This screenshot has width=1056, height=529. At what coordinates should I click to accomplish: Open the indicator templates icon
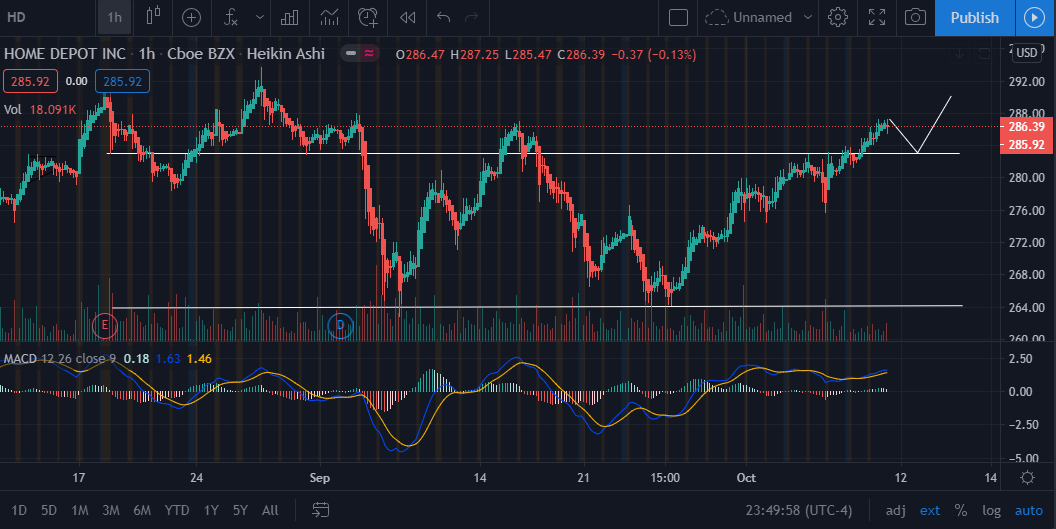[x=329, y=18]
